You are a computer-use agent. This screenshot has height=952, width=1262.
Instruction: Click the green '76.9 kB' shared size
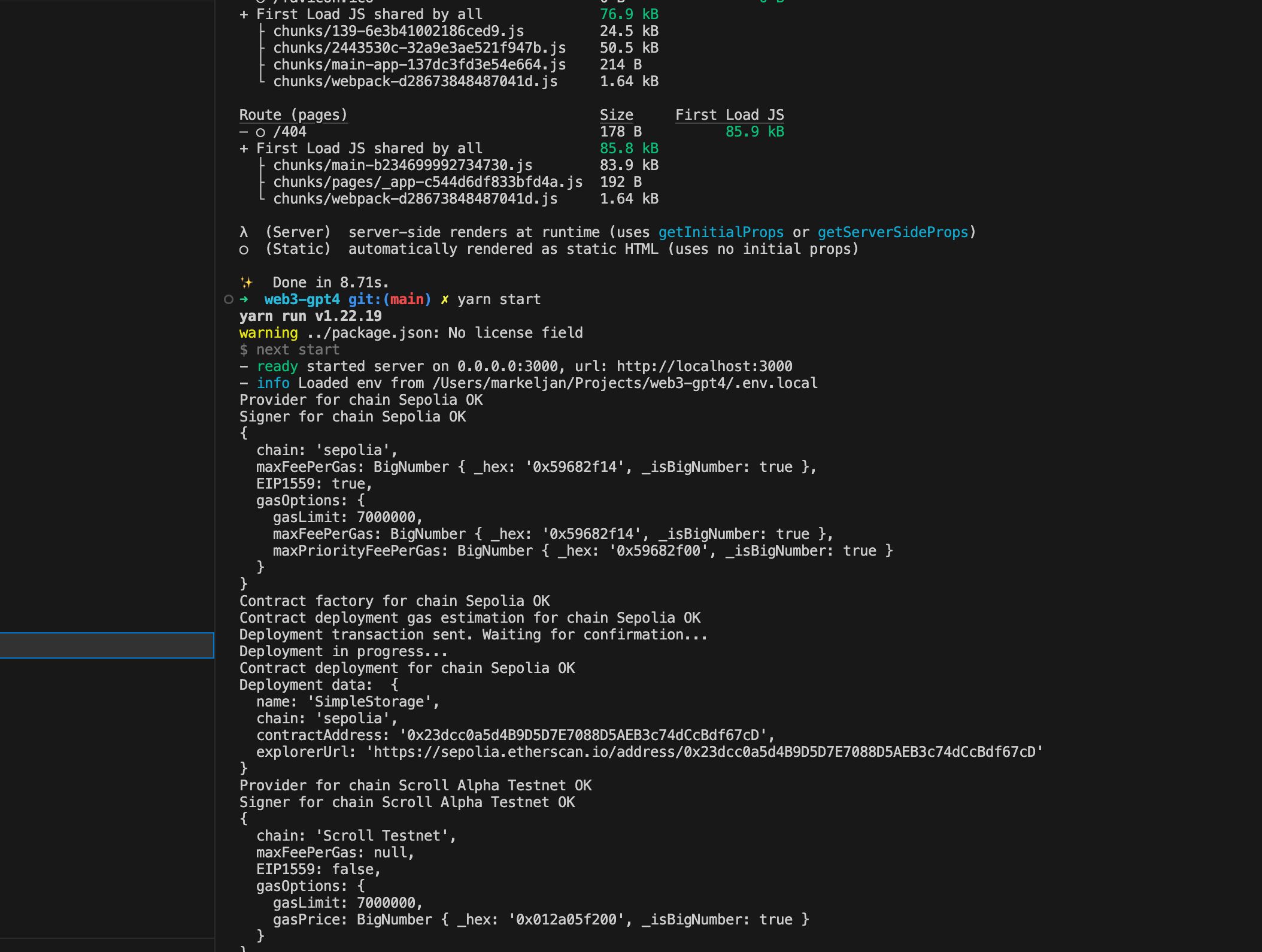(x=629, y=14)
